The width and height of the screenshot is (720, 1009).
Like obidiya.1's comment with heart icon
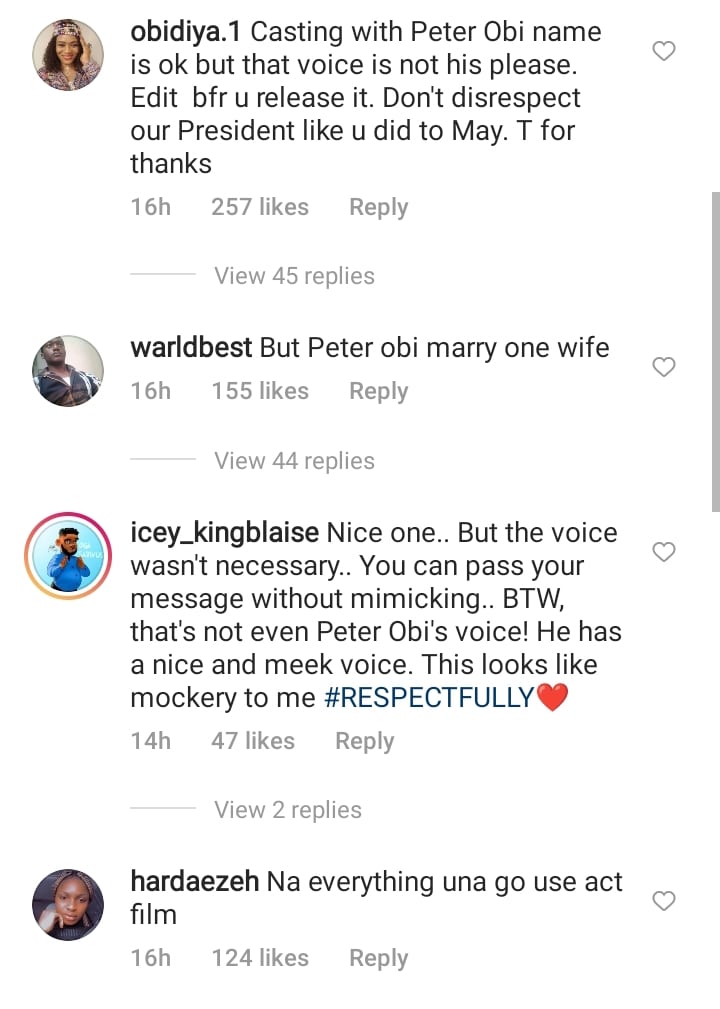click(664, 51)
